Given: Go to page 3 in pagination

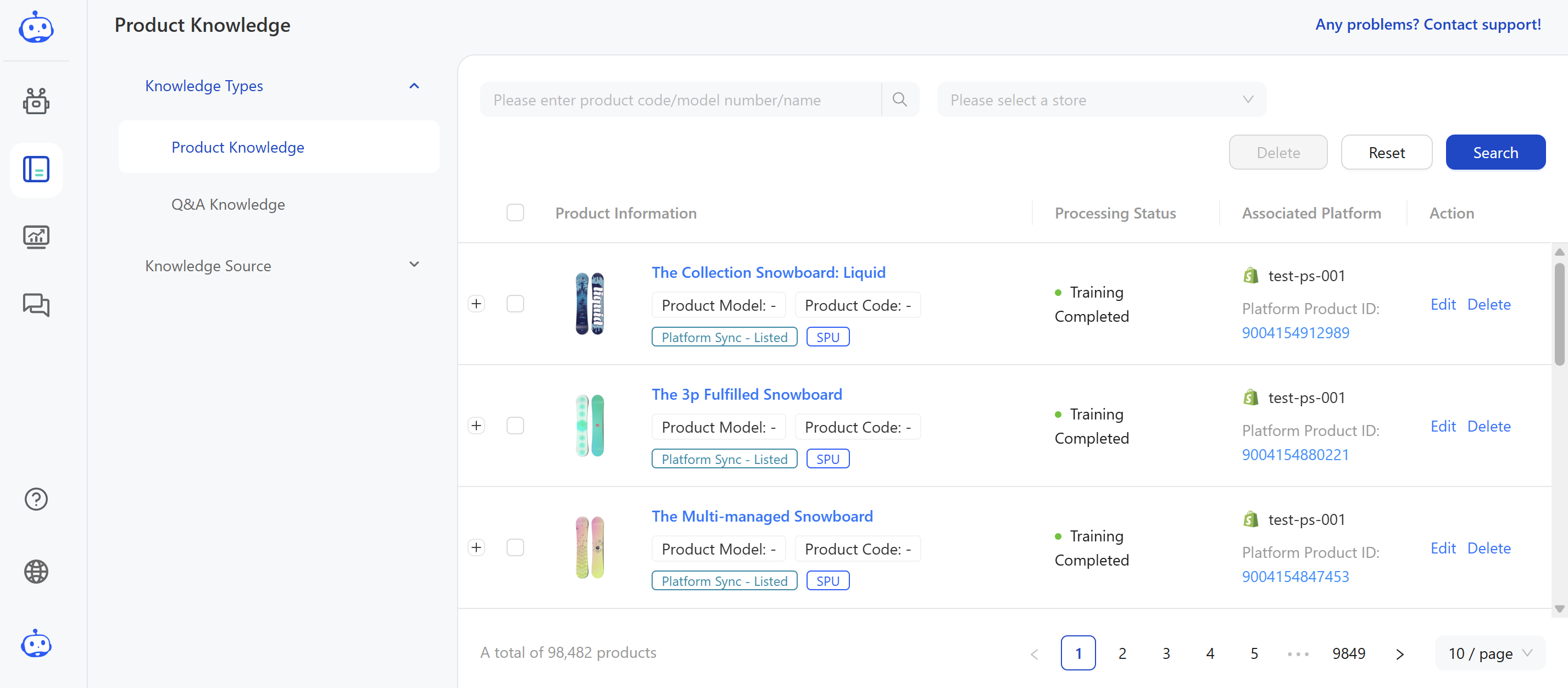Looking at the screenshot, I should (x=1166, y=653).
